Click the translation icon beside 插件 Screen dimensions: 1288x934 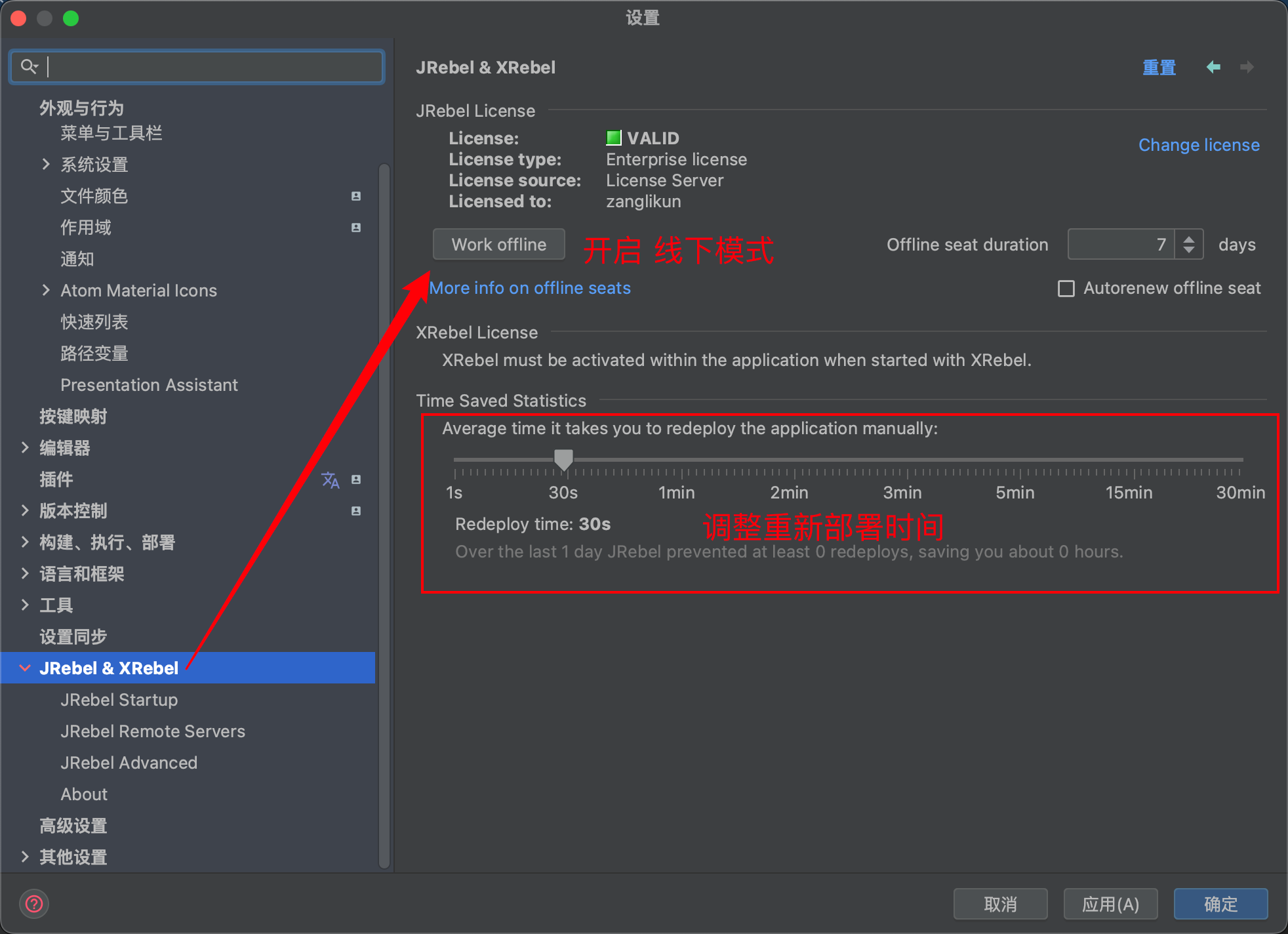(x=330, y=480)
